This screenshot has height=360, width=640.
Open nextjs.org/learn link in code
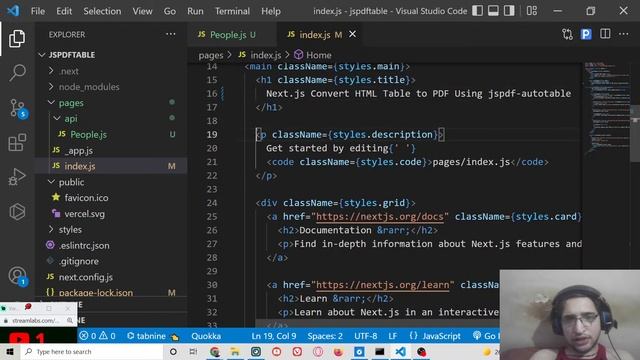coord(382,285)
